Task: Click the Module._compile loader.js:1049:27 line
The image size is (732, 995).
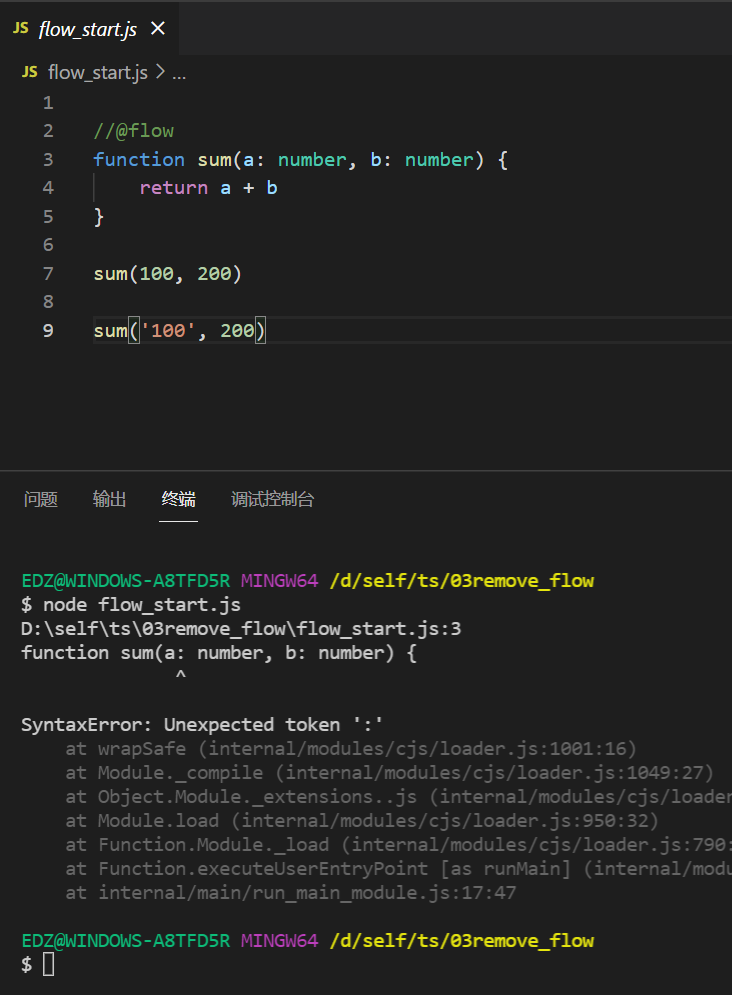Action: [x=389, y=773]
